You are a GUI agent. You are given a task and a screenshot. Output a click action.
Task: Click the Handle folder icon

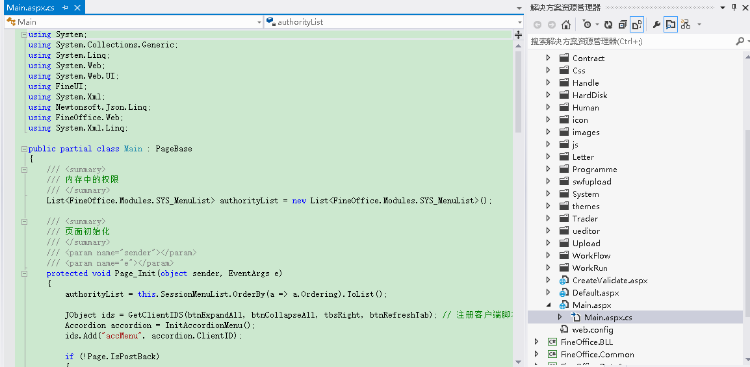[563, 83]
